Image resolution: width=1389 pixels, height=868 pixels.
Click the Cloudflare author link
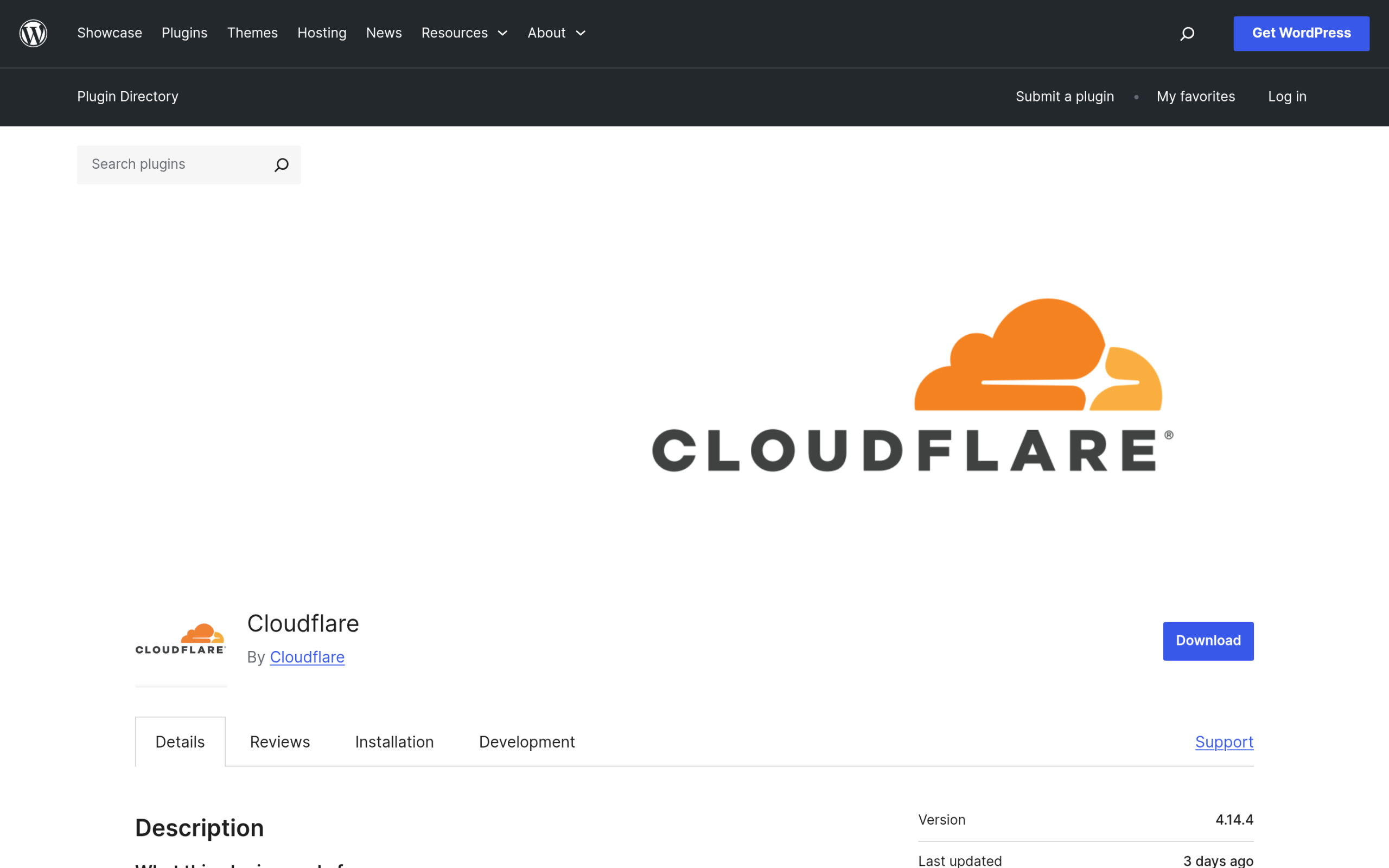click(307, 658)
